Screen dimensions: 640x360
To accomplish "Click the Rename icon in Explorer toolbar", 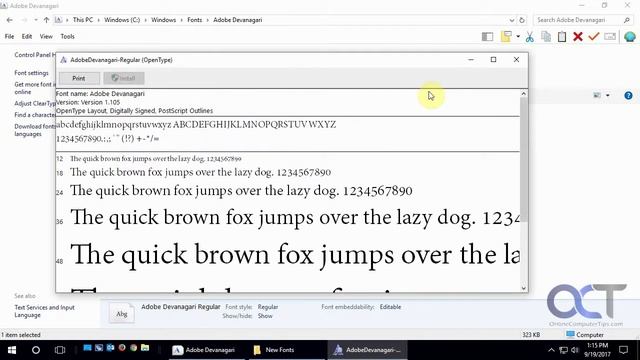I will click(610, 37).
